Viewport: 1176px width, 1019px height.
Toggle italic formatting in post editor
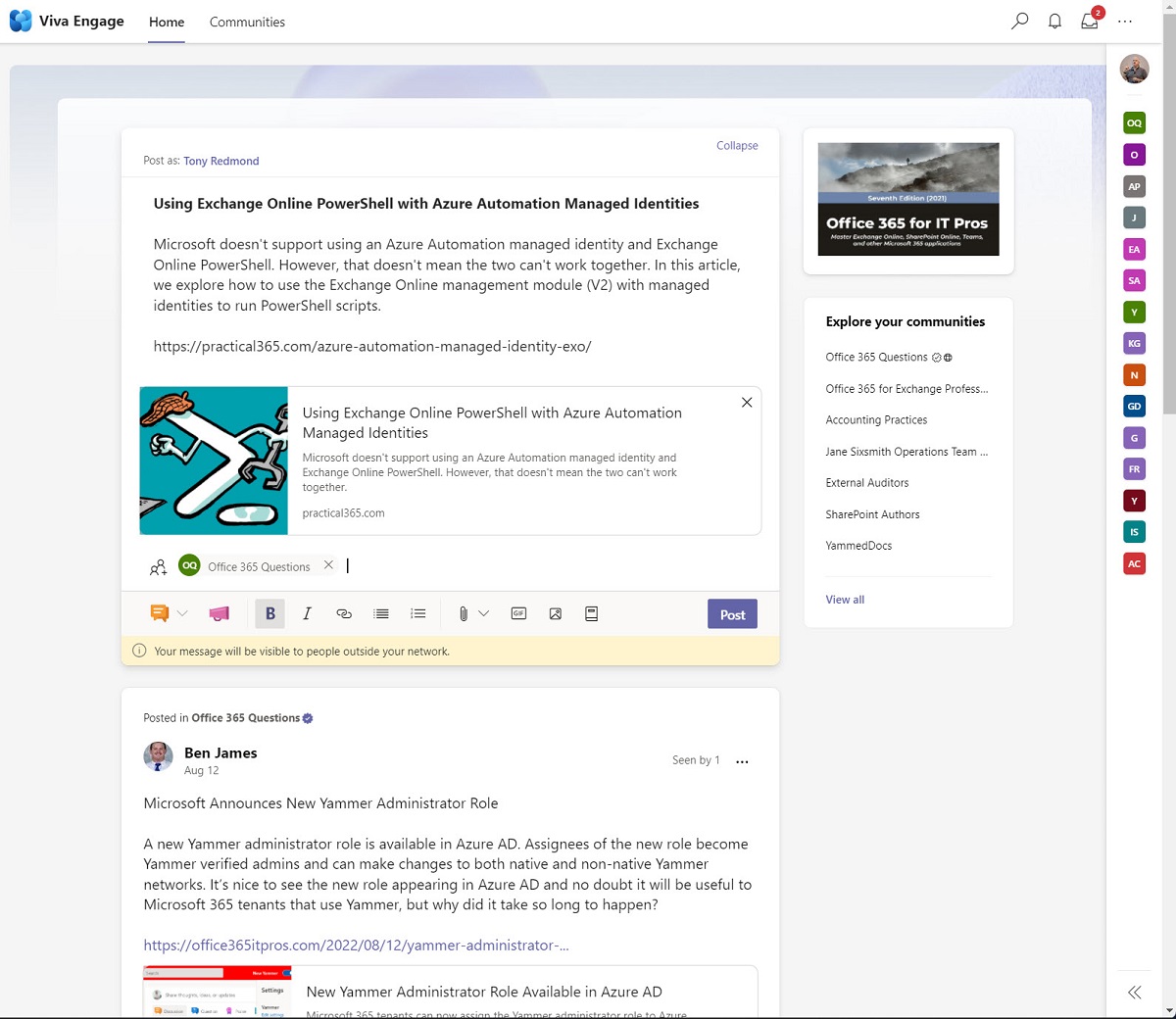click(x=307, y=613)
